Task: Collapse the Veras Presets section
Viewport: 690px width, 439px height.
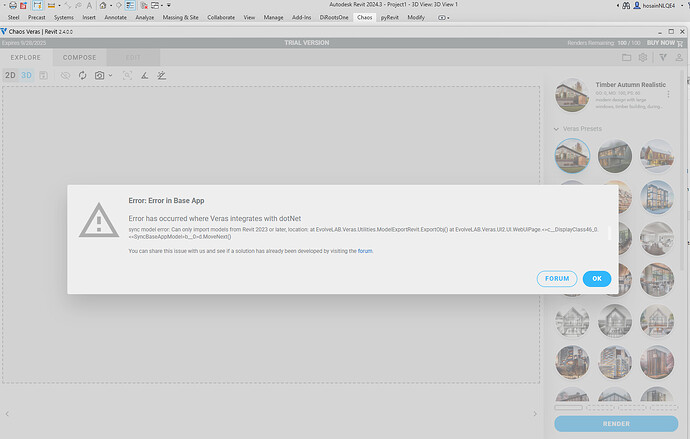Action: [555, 129]
